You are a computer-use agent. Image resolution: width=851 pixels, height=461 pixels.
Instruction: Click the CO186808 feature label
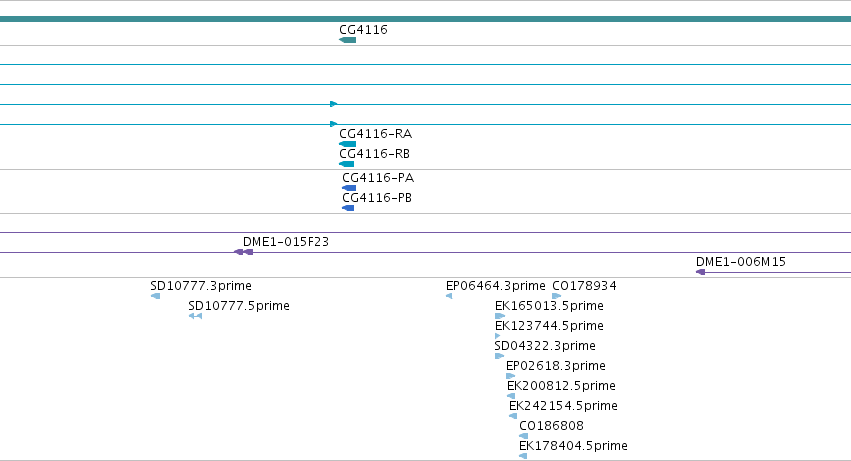pos(551,426)
